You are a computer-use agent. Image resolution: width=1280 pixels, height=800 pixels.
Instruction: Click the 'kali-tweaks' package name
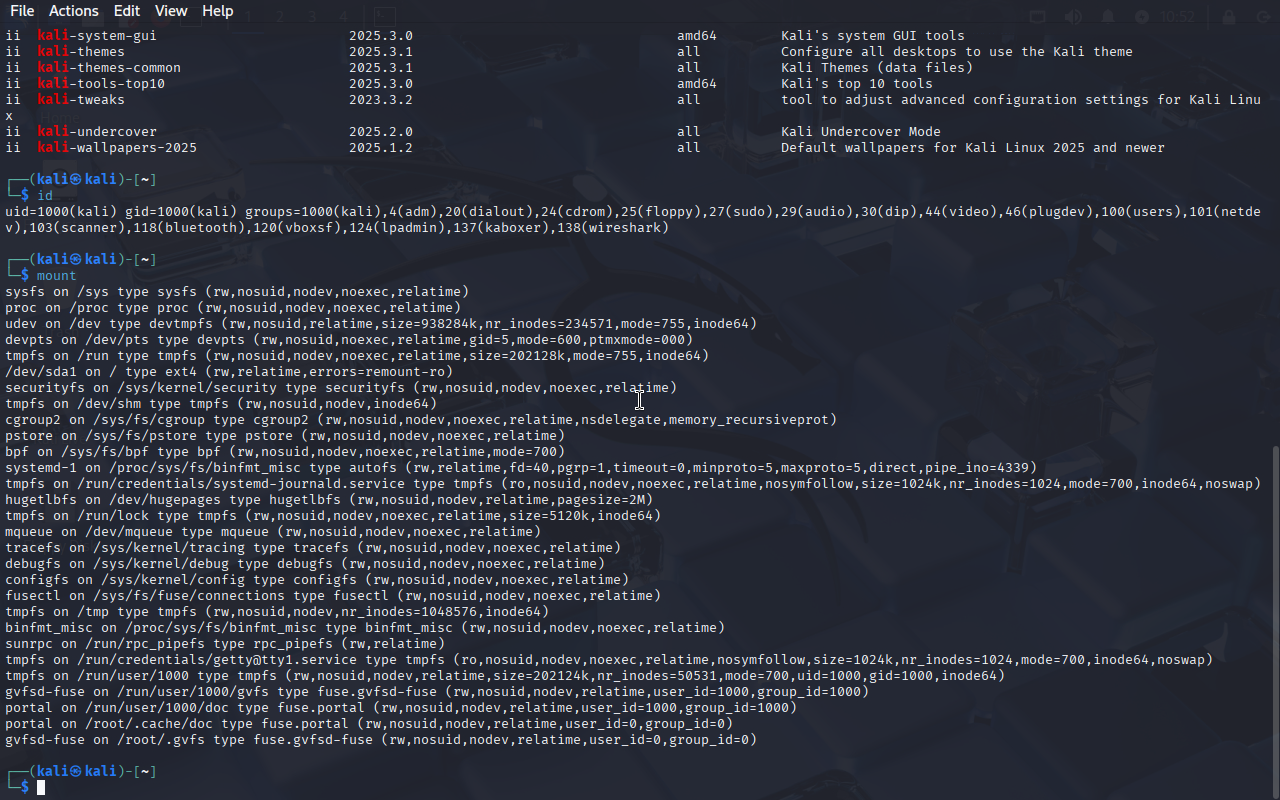pyautogui.click(x=81, y=100)
